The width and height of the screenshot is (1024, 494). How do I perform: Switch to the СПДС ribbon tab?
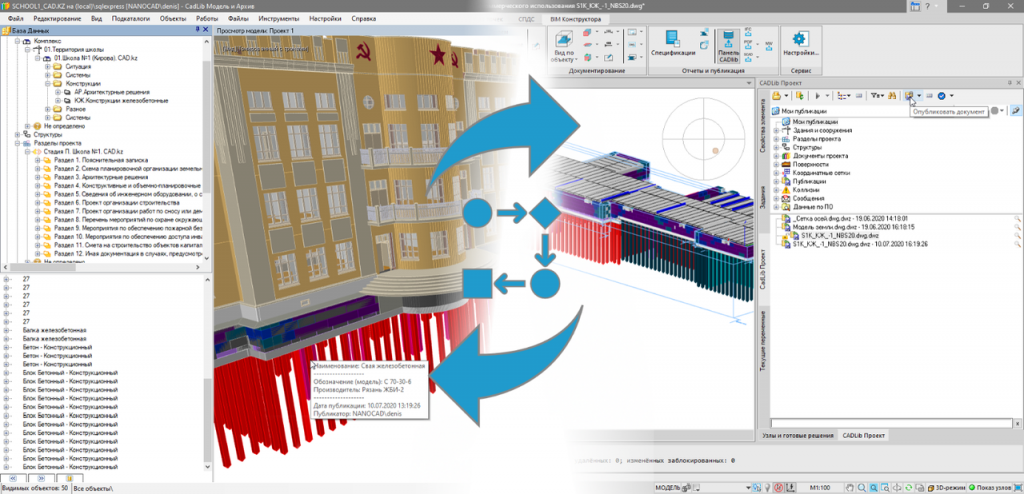pos(526,20)
